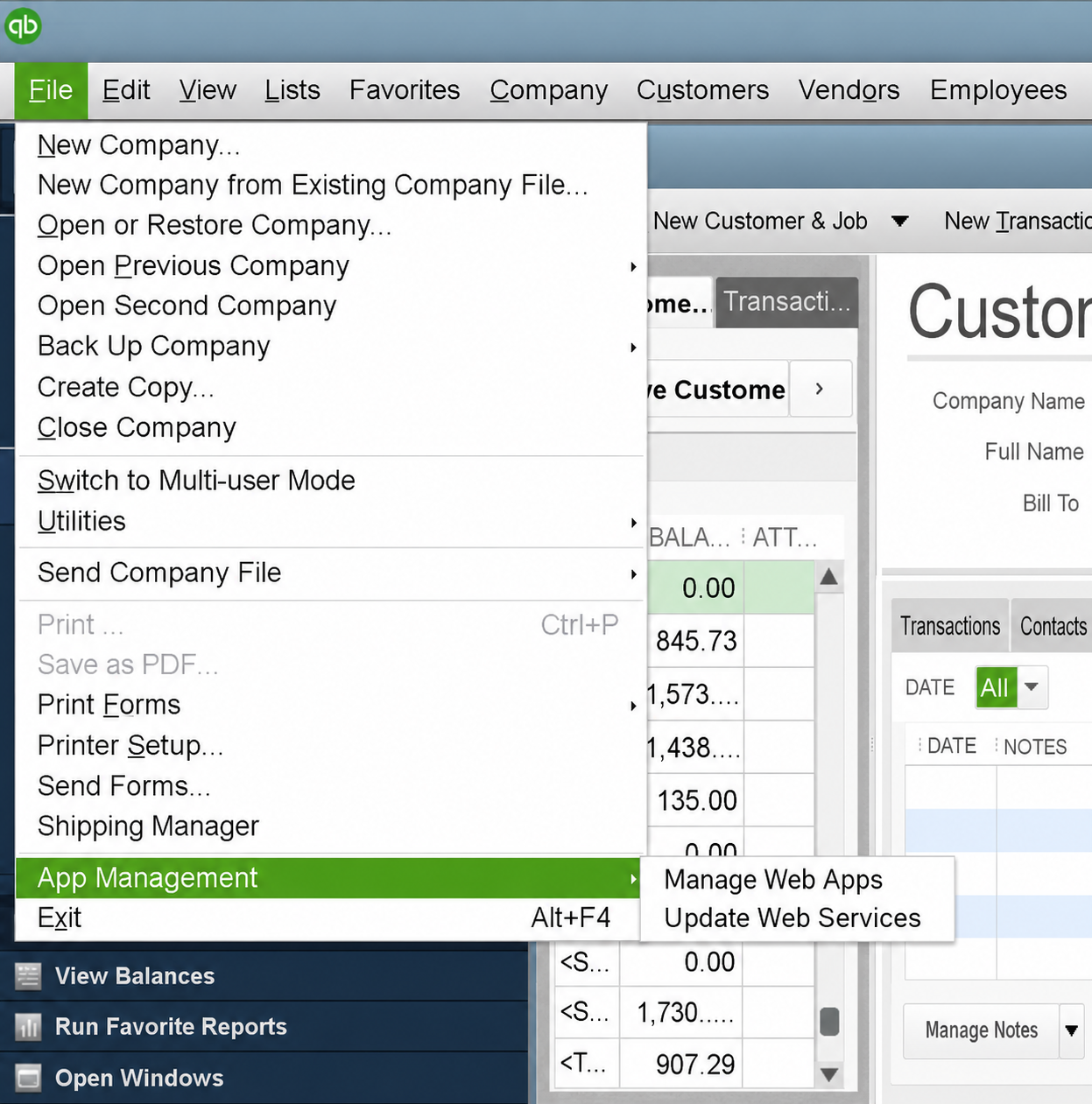
Task: Select Update Web Services
Action: tap(797, 918)
